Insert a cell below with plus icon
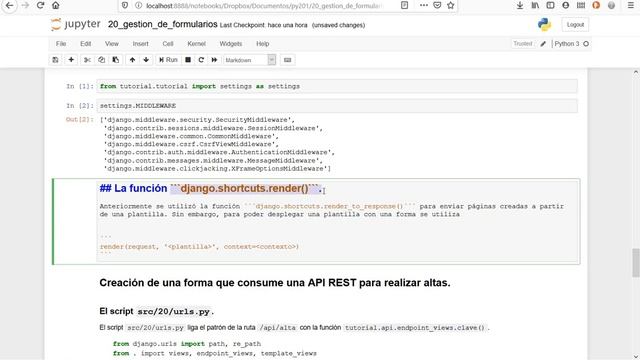Screen dimensions: 640x360 coord(71,60)
